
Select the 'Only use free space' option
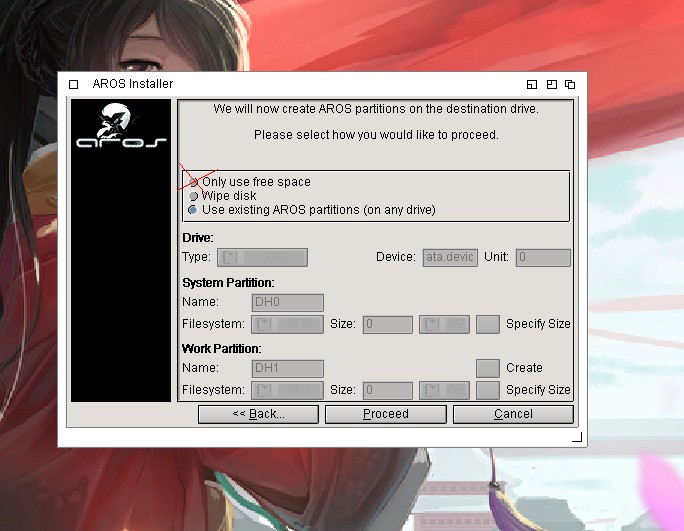coord(194,182)
